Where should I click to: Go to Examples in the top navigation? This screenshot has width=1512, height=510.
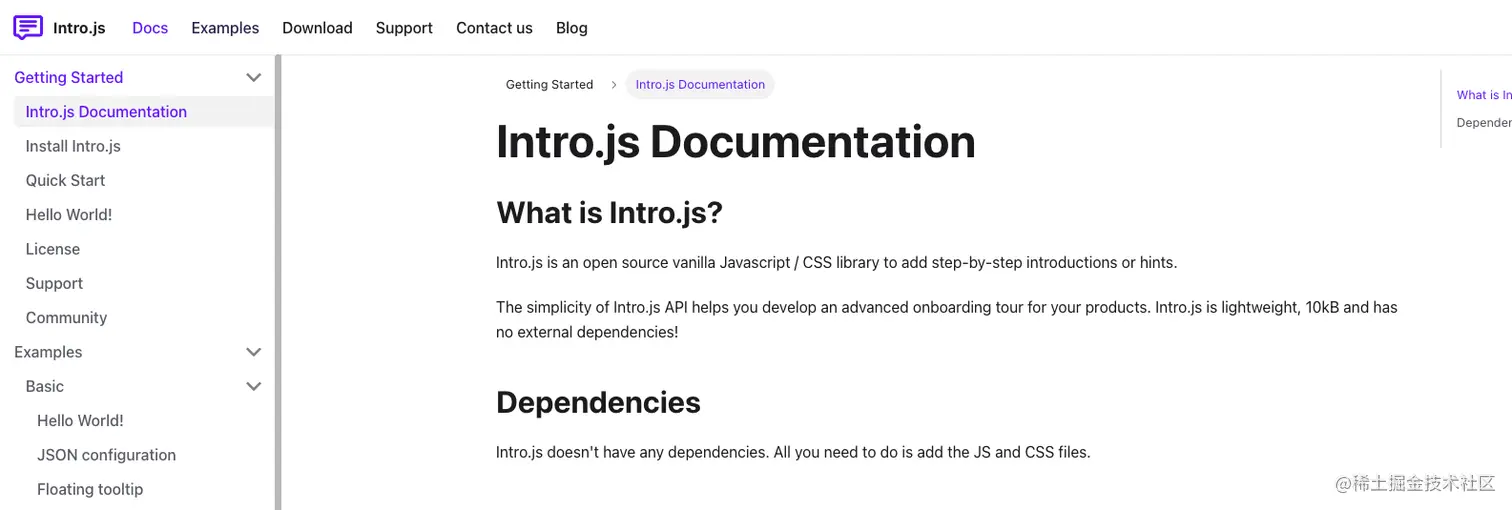[x=225, y=28]
